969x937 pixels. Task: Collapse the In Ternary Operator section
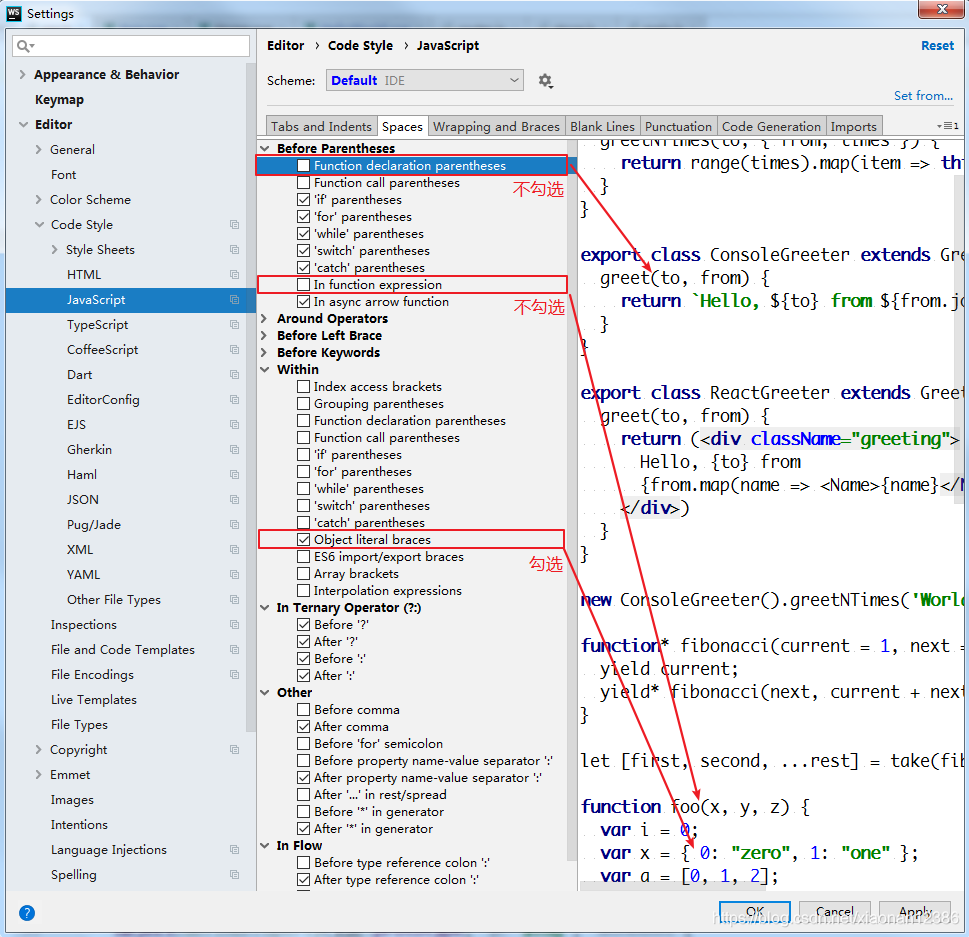coord(264,608)
